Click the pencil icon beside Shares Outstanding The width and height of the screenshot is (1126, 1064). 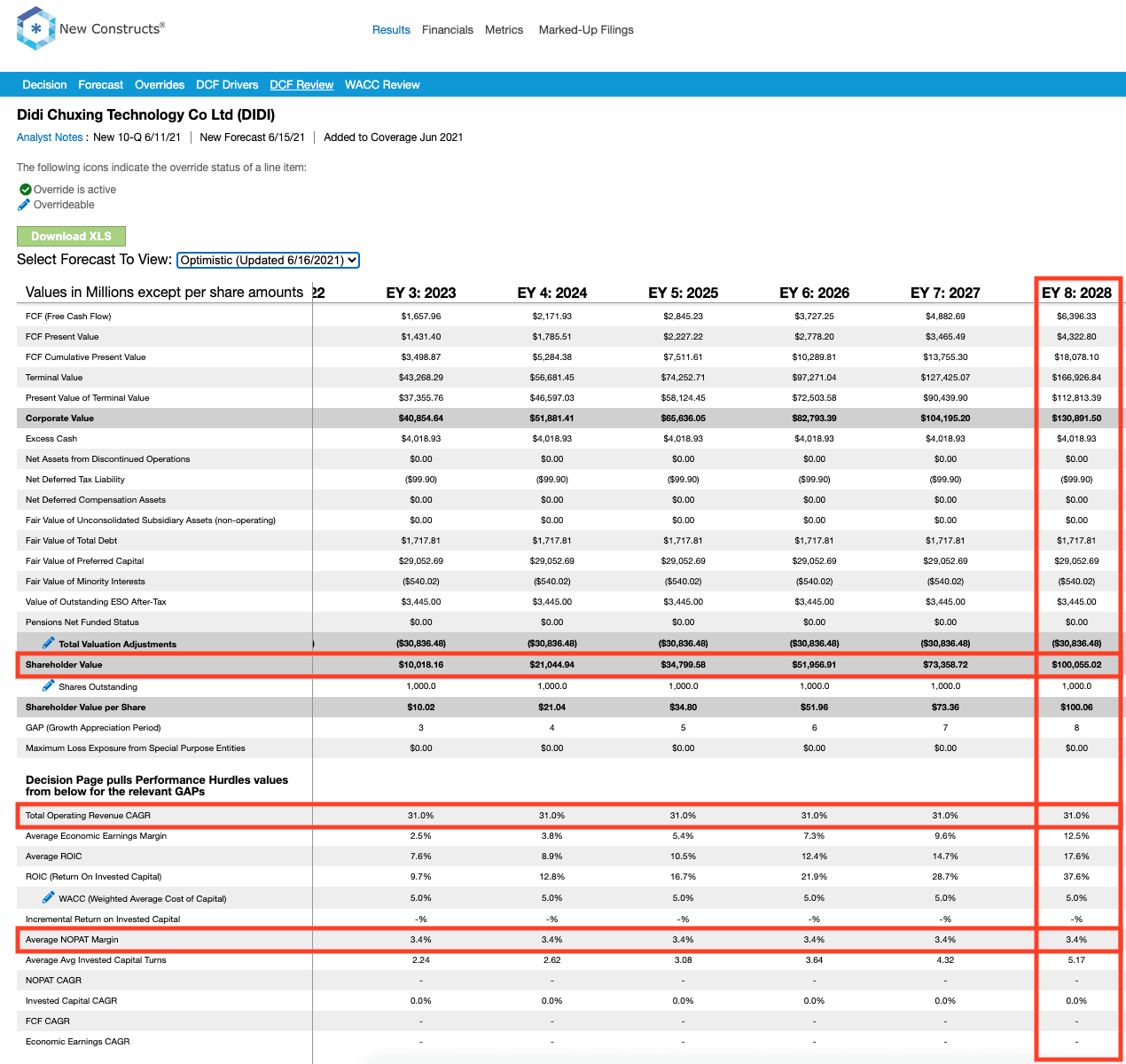tap(49, 685)
